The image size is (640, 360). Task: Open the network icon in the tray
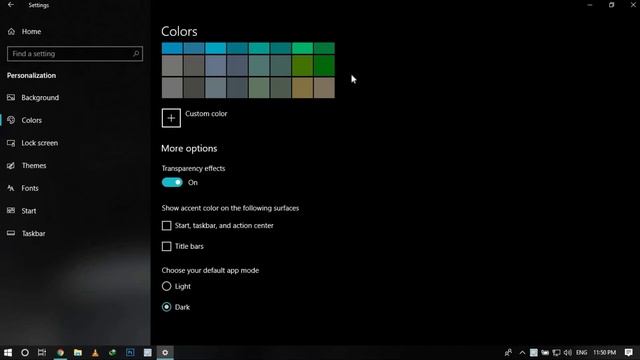[556, 353]
